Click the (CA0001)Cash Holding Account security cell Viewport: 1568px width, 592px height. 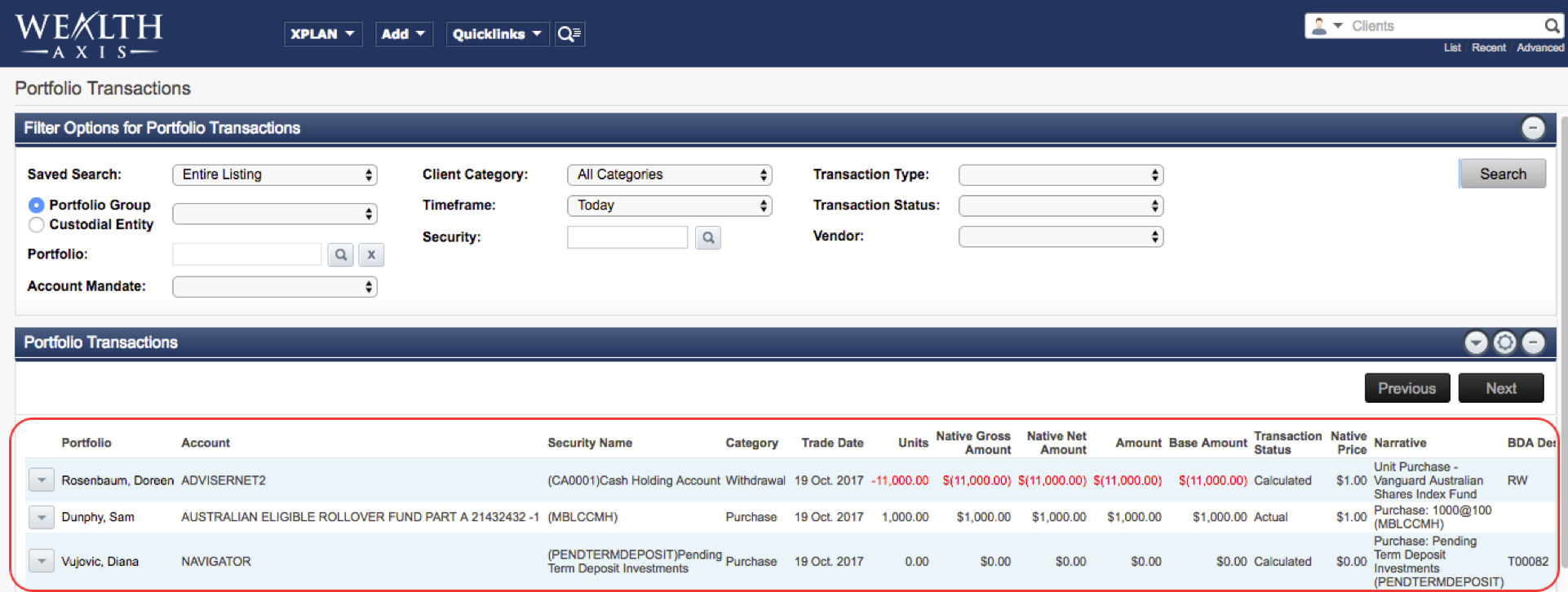(634, 480)
